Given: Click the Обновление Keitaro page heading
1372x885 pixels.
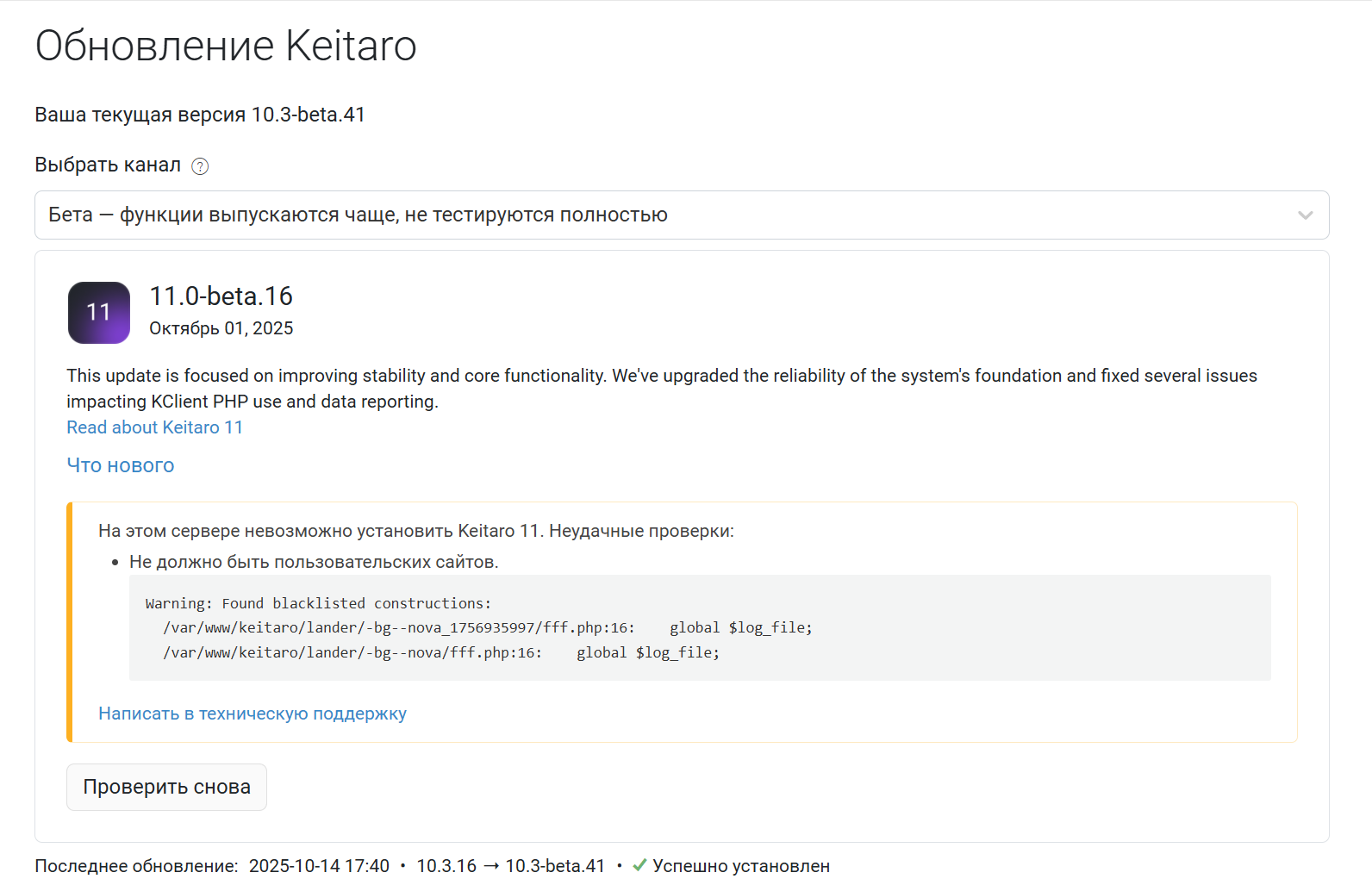Looking at the screenshot, I should [x=226, y=46].
